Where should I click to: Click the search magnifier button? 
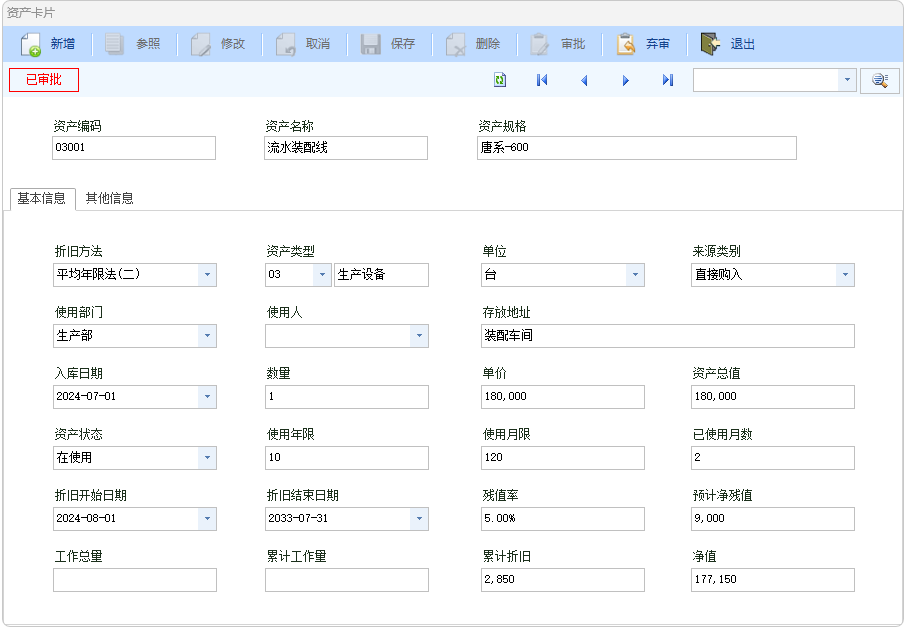(x=880, y=80)
